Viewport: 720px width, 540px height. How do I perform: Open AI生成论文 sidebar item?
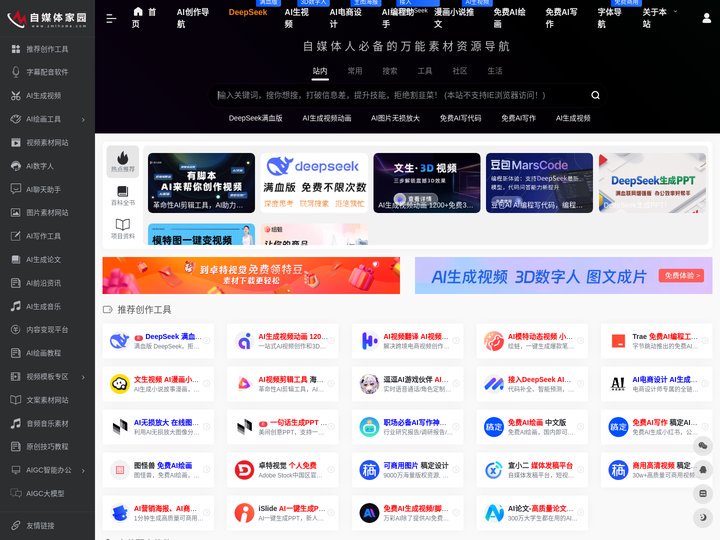tap(47, 259)
